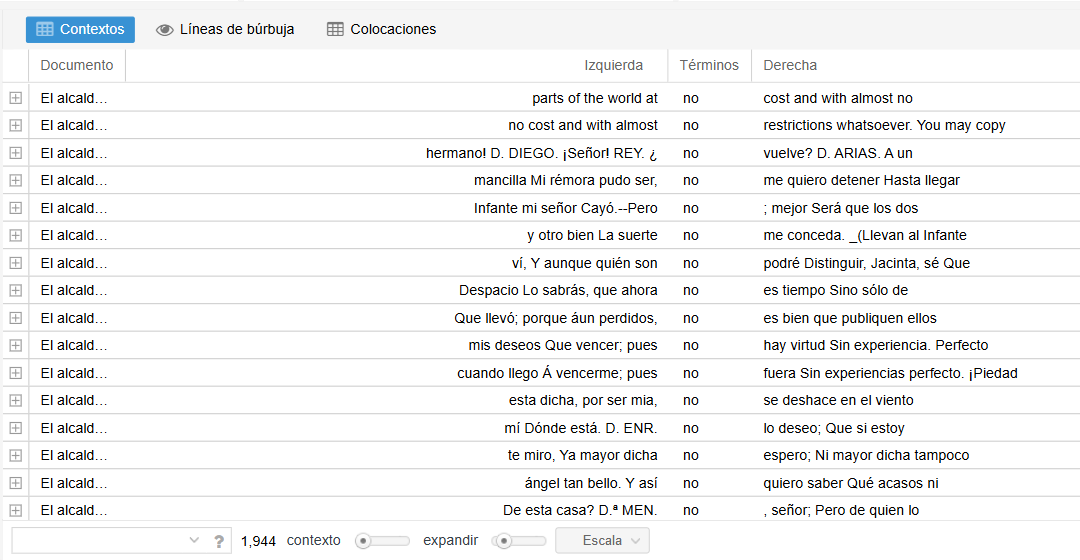The height and width of the screenshot is (560, 1080).
Task: Adjust the expandir slider
Action: coord(519,541)
